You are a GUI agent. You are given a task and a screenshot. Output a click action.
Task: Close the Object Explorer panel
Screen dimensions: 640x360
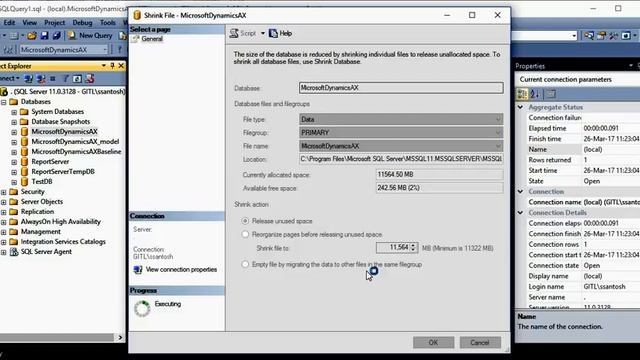(121, 66)
